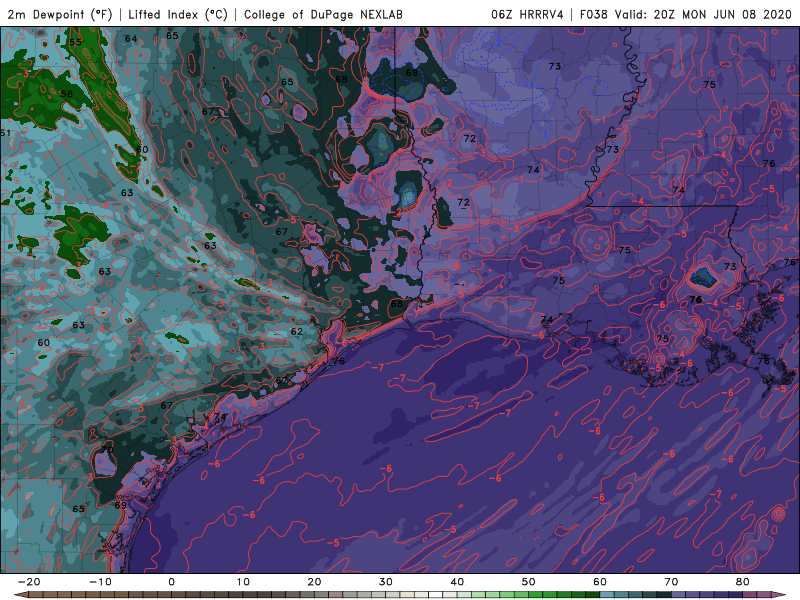Image resolution: width=800 pixels, height=600 pixels.
Task: Click the '64' dewpoint value on the map
Action: [131, 38]
